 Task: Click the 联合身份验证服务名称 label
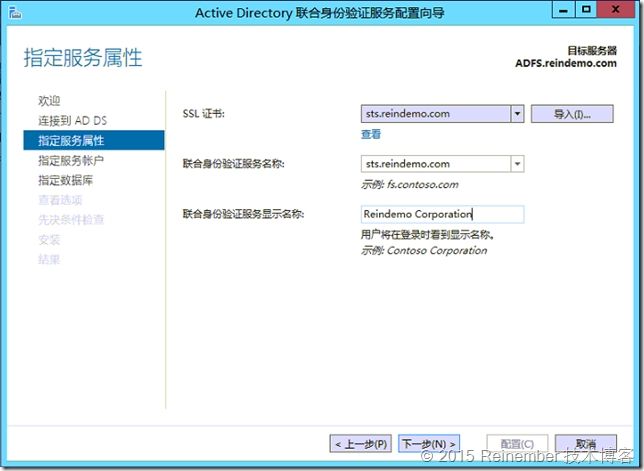[x=233, y=164]
